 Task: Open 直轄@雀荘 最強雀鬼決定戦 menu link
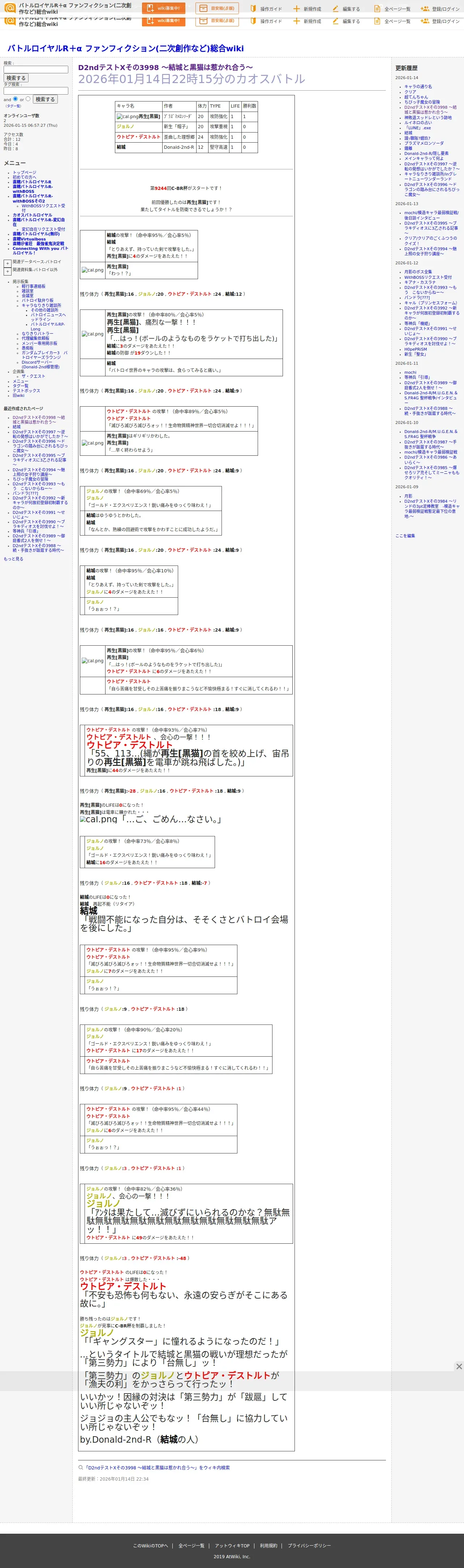point(38,243)
